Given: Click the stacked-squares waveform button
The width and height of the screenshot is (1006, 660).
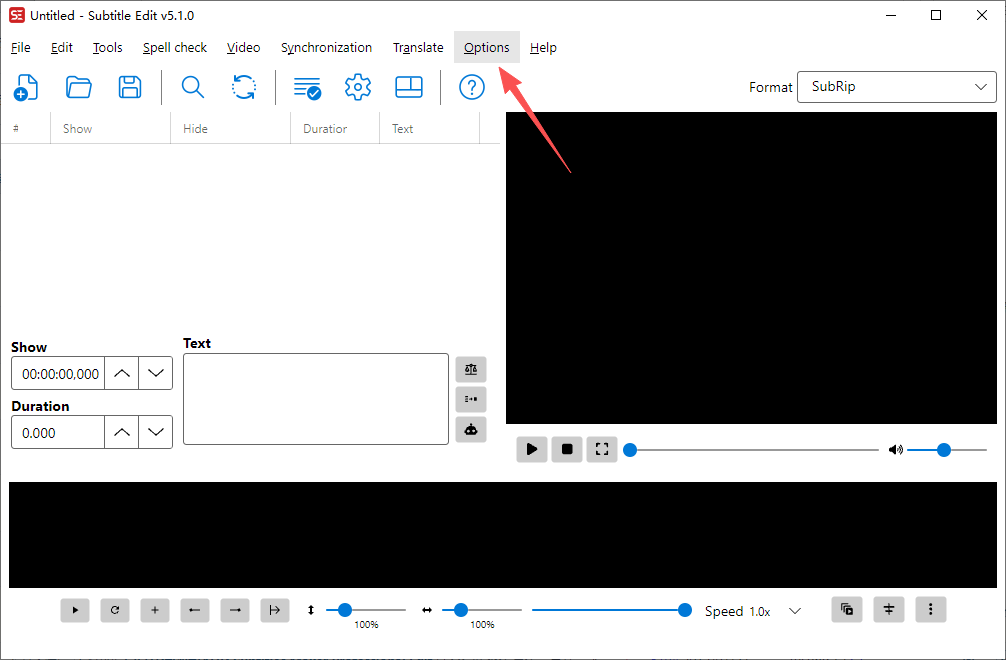Looking at the screenshot, I should point(847,609).
